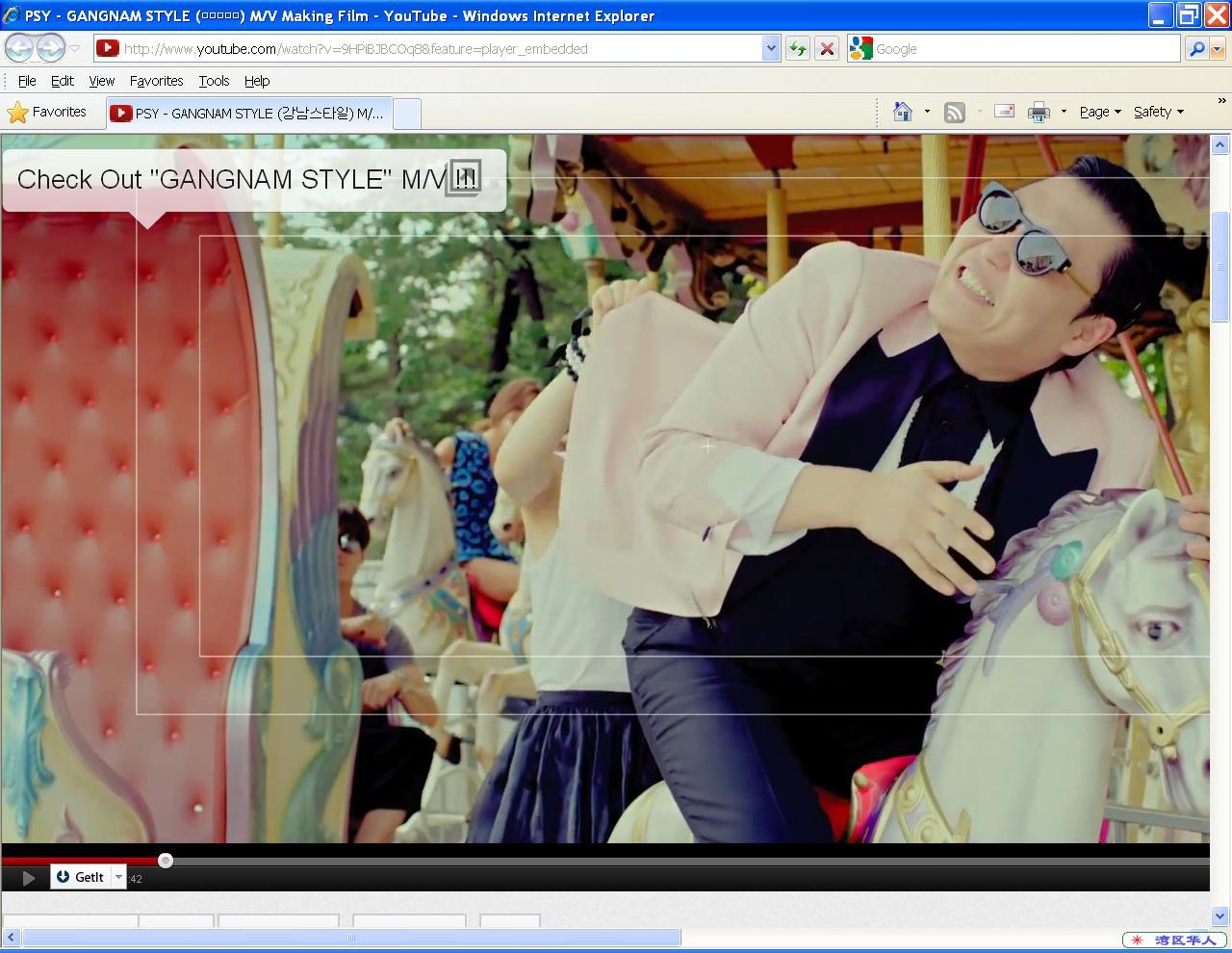Viewport: 1232px width, 953px height.
Task: Click the video frame to toggle playback
Action: coord(605,489)
